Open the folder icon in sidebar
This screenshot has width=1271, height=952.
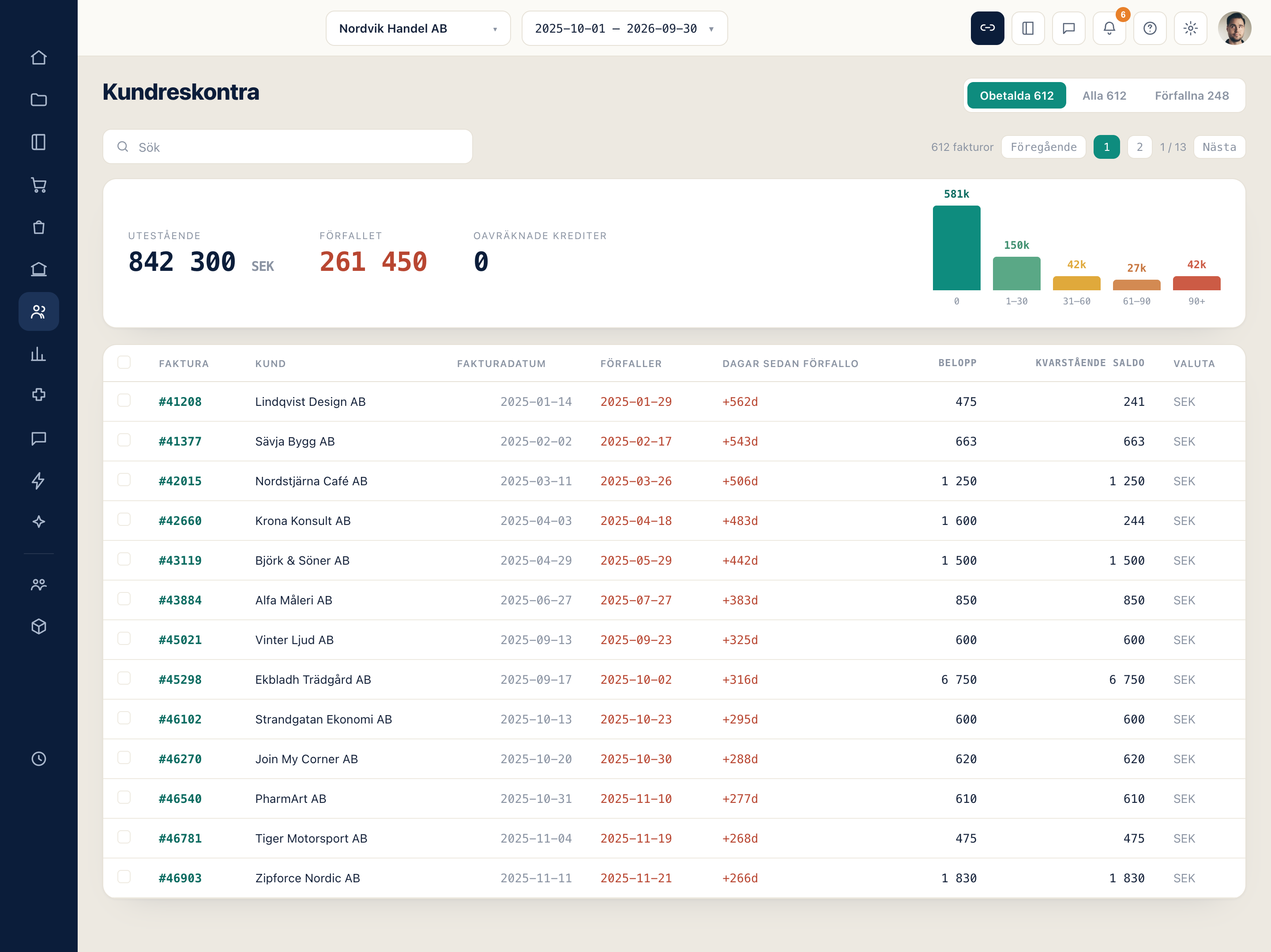tap(38, 100)
